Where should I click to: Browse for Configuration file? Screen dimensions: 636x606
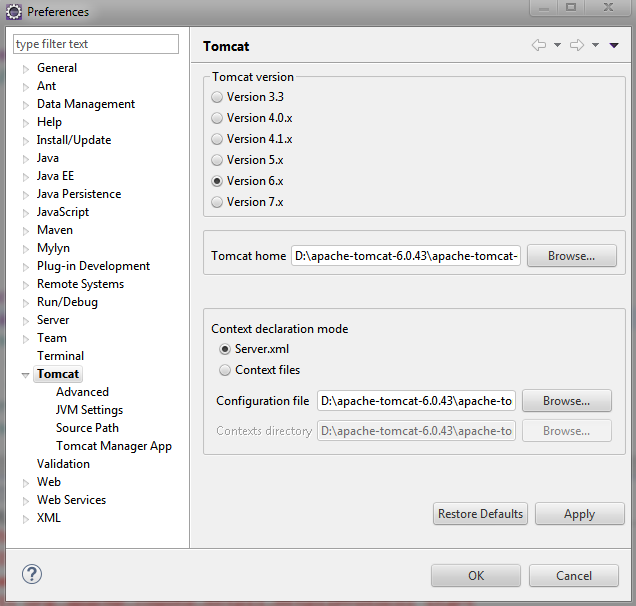pyautogui.click(x=567, y=401)
